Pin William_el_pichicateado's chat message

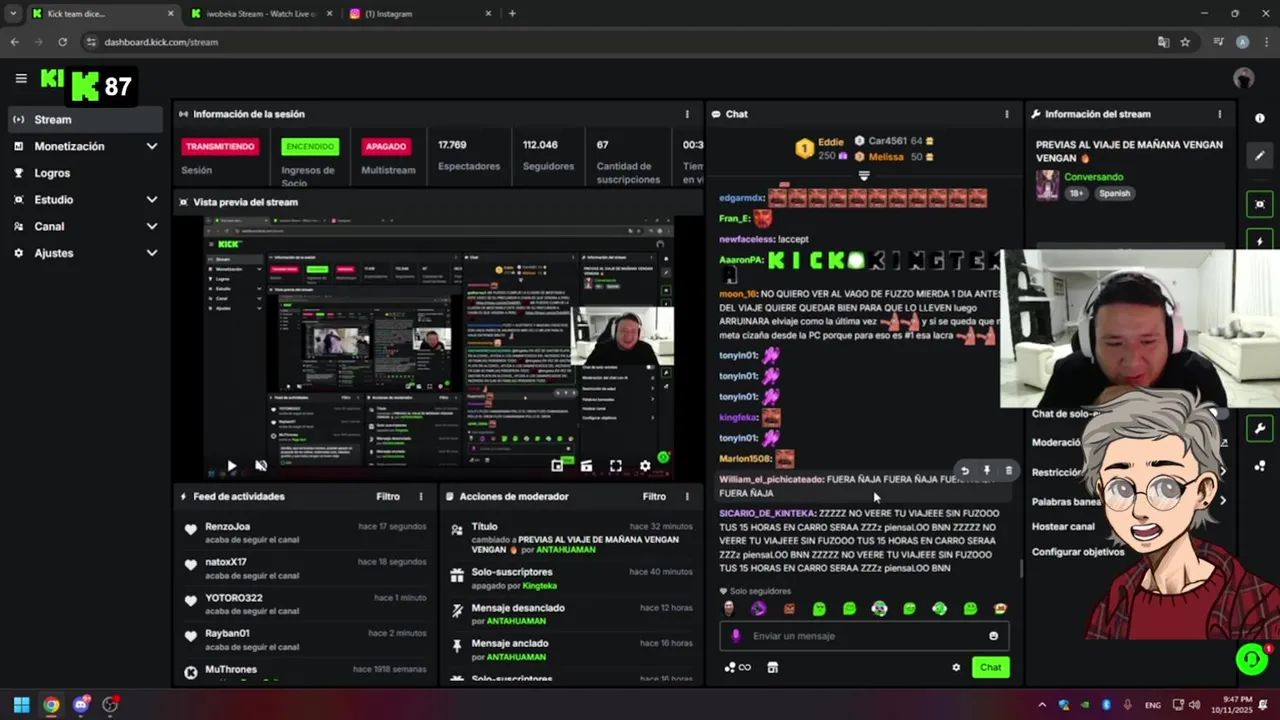[987, 470]
